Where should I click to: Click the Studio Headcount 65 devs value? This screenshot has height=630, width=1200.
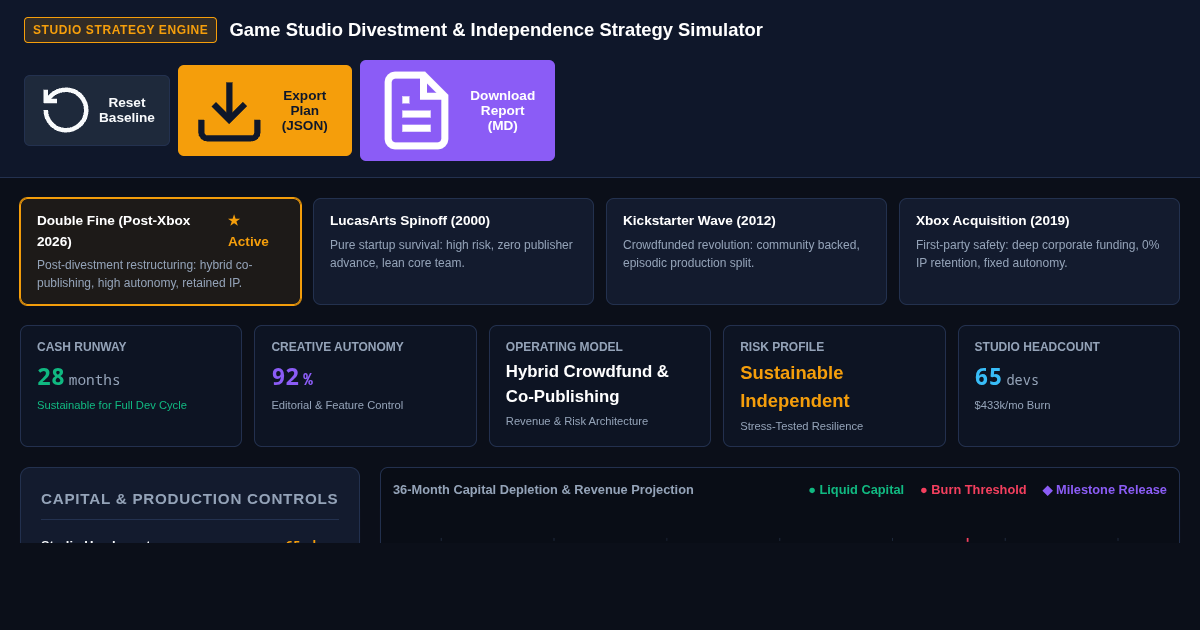point(1007,378)
